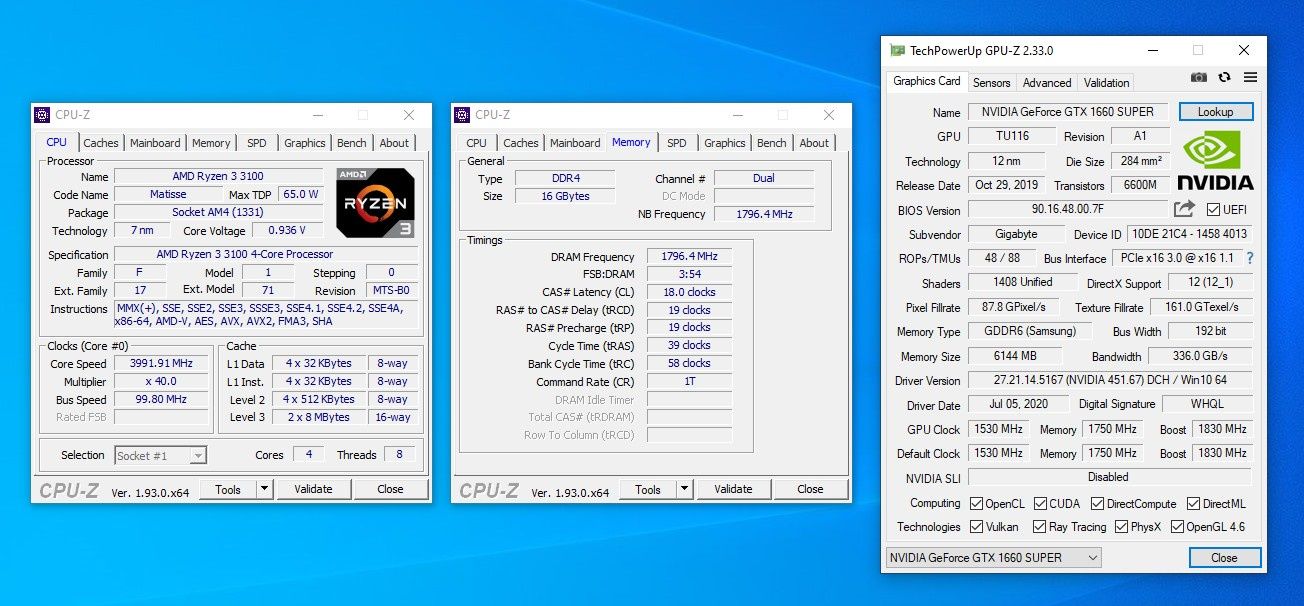Toggle the DirectCompute checkbox
Screen dimensions: 1304x606
point(1097,504)
